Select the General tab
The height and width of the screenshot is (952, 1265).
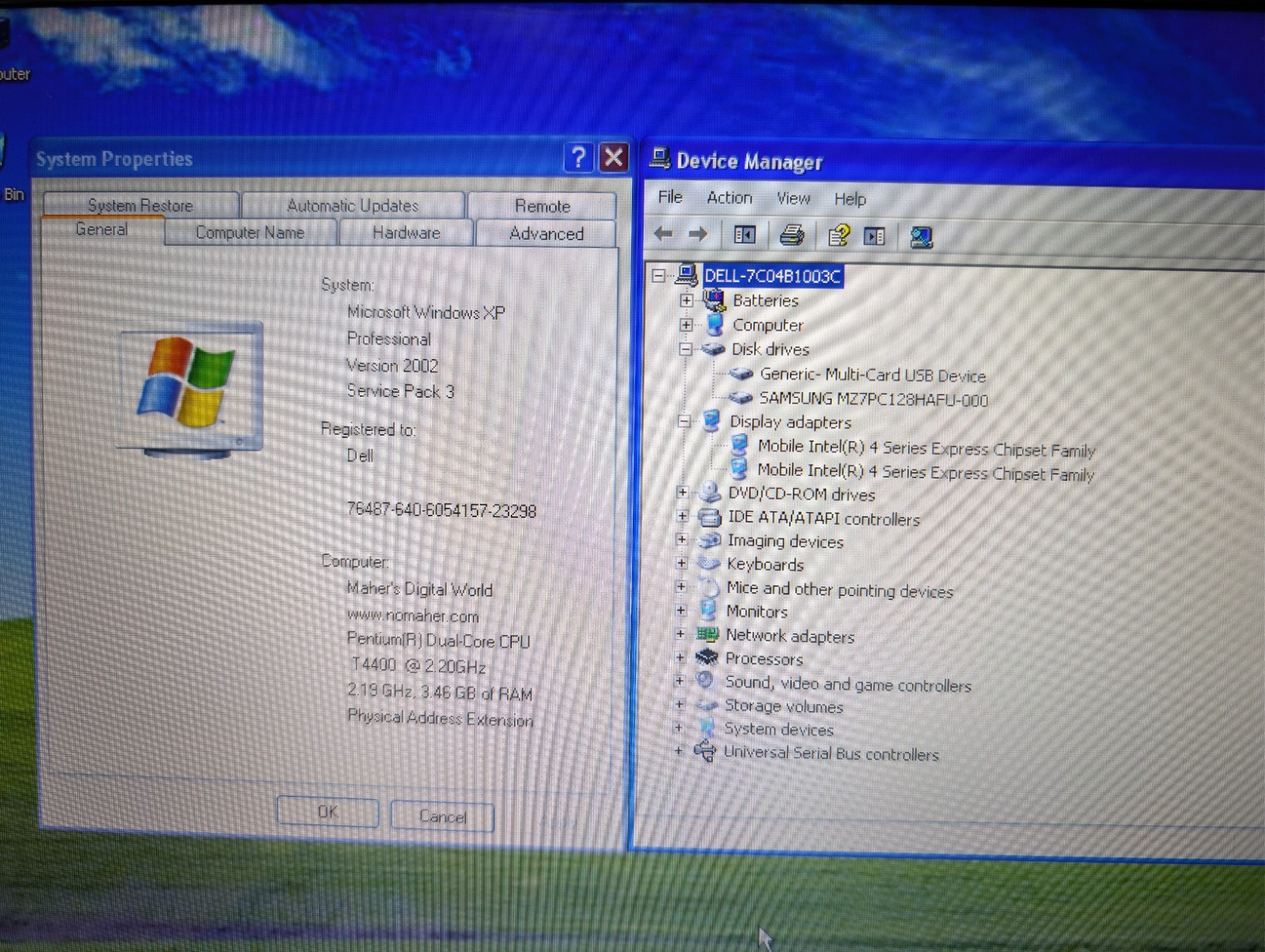tap(102, 229)
